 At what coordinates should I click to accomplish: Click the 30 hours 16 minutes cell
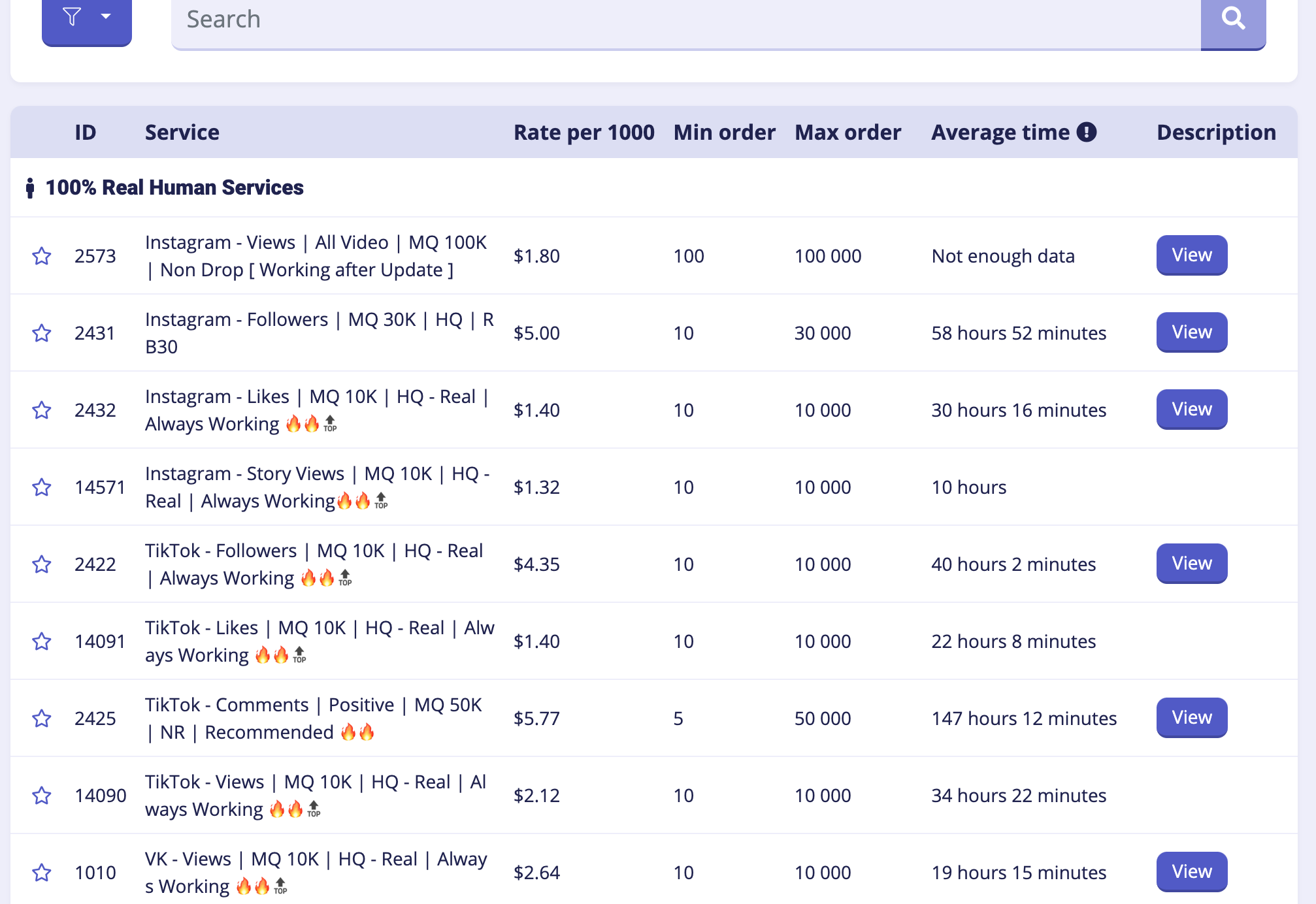1019,410
